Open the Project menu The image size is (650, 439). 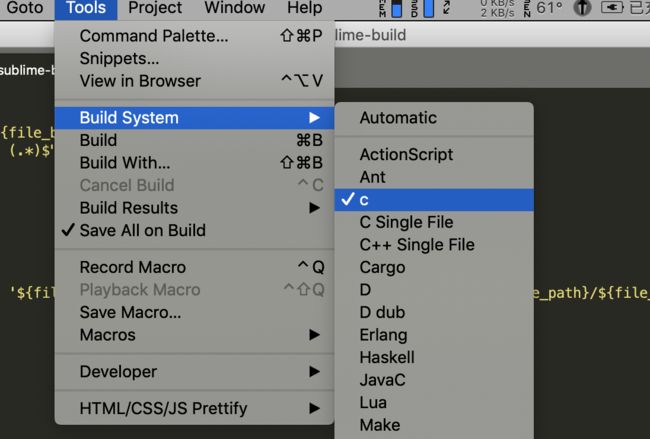155,8
